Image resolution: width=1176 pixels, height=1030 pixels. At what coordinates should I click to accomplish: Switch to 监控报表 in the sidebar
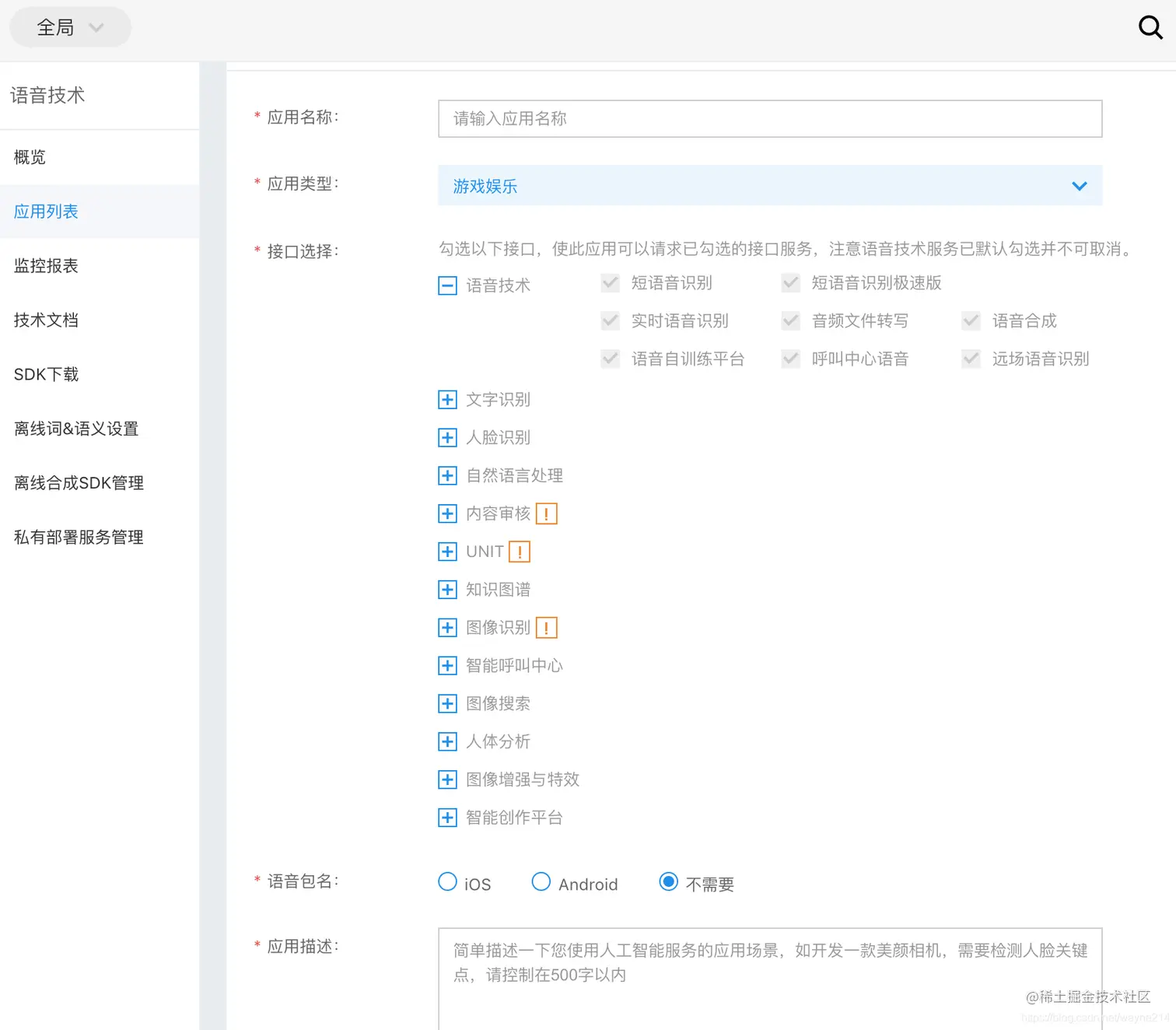tap(46, 265)
